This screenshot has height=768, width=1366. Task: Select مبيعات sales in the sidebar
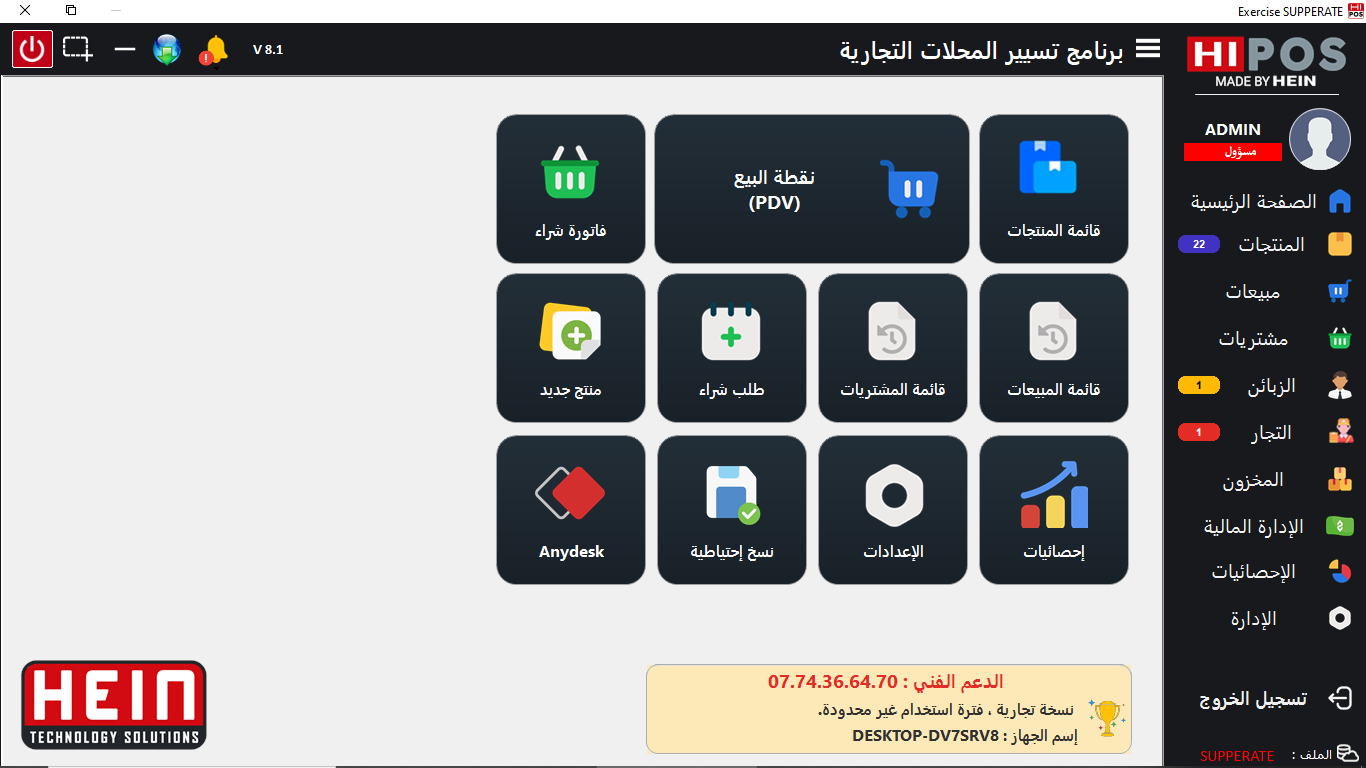tap(1253, 292)
